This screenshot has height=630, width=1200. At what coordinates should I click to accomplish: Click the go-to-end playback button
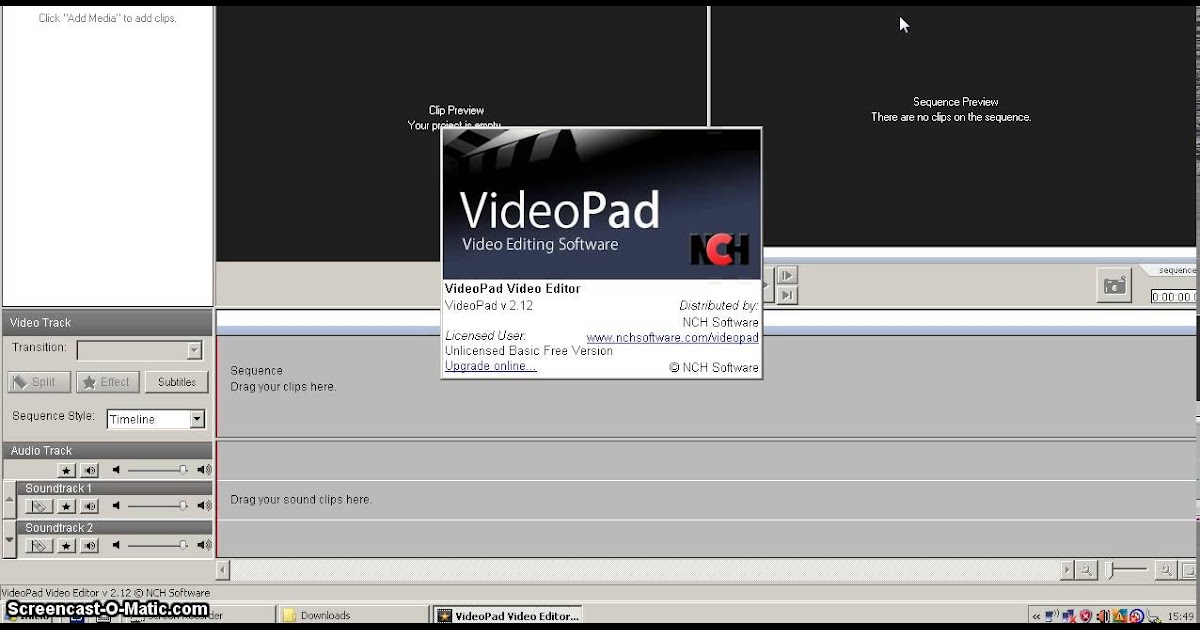pyautogui.click(x=787, y=296)
